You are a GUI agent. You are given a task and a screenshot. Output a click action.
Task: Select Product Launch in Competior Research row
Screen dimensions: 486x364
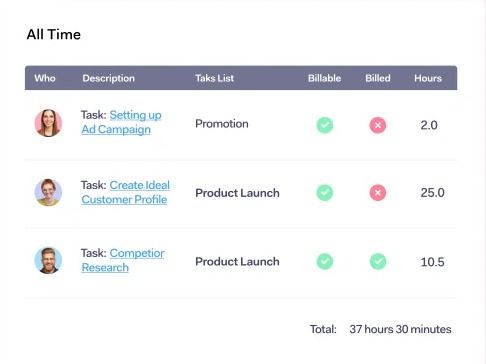(237, 262)
